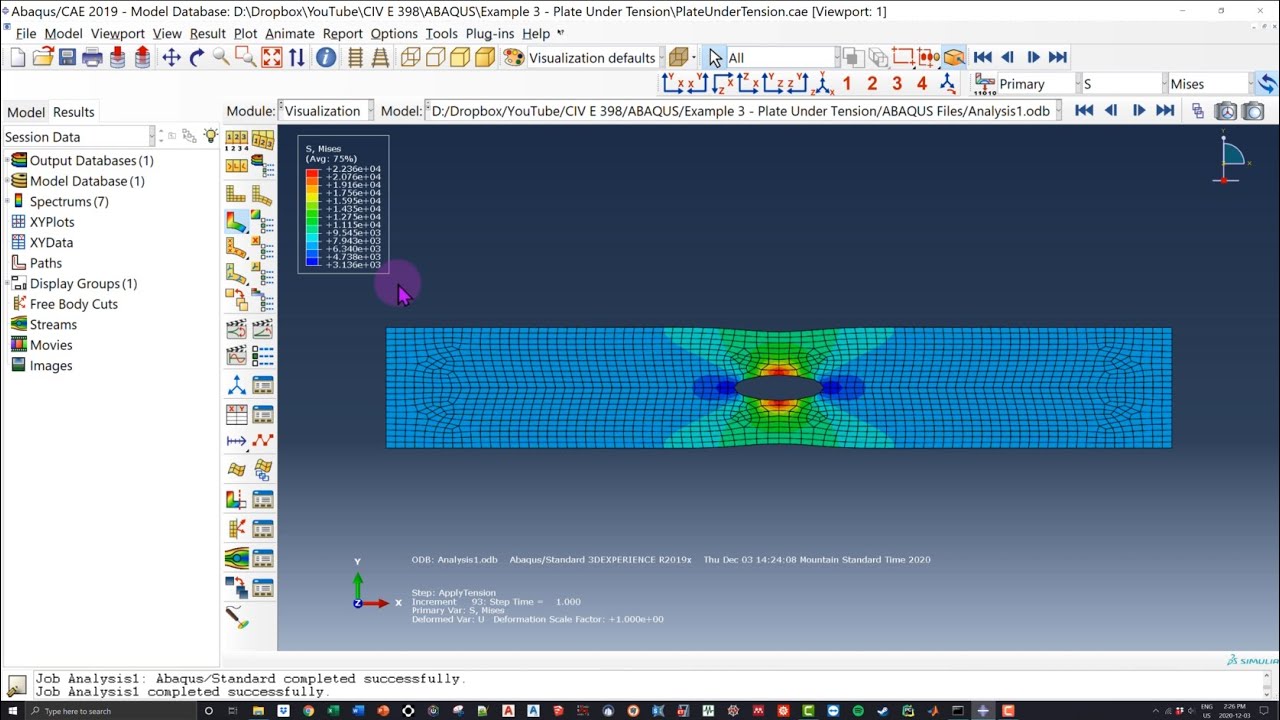
Task: Turn perspective on with tapered ladder icon
Action: (380, 58)
